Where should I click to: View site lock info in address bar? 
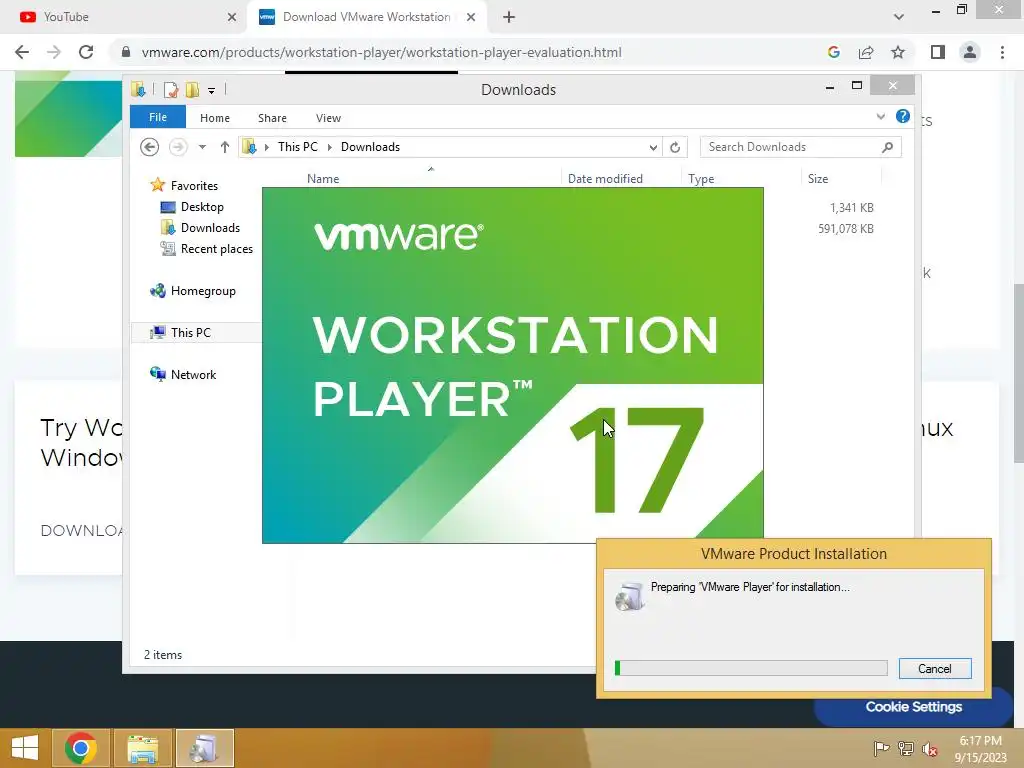point(126,52)
